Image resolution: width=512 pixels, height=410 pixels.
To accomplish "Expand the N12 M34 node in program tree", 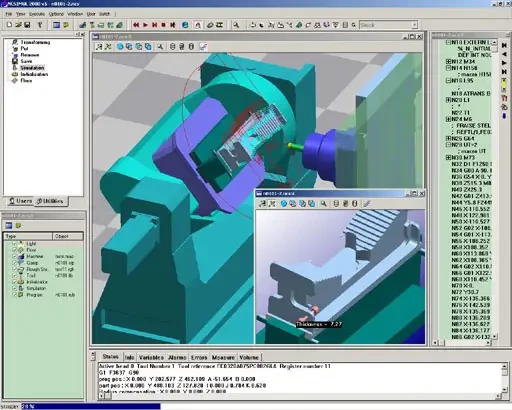I will (448, 62).
